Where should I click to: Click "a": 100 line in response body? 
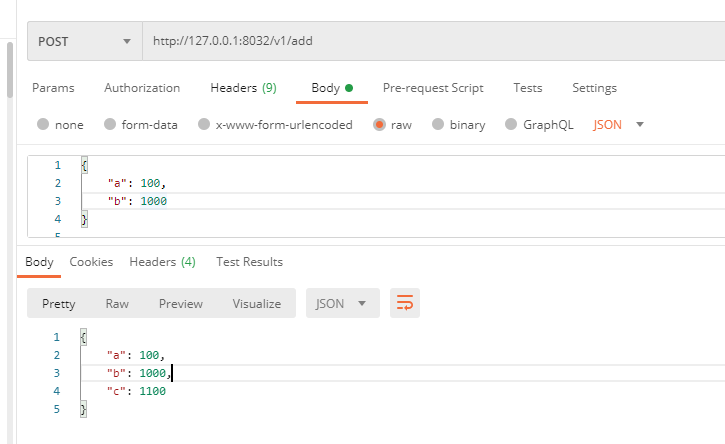coord(136,355)
